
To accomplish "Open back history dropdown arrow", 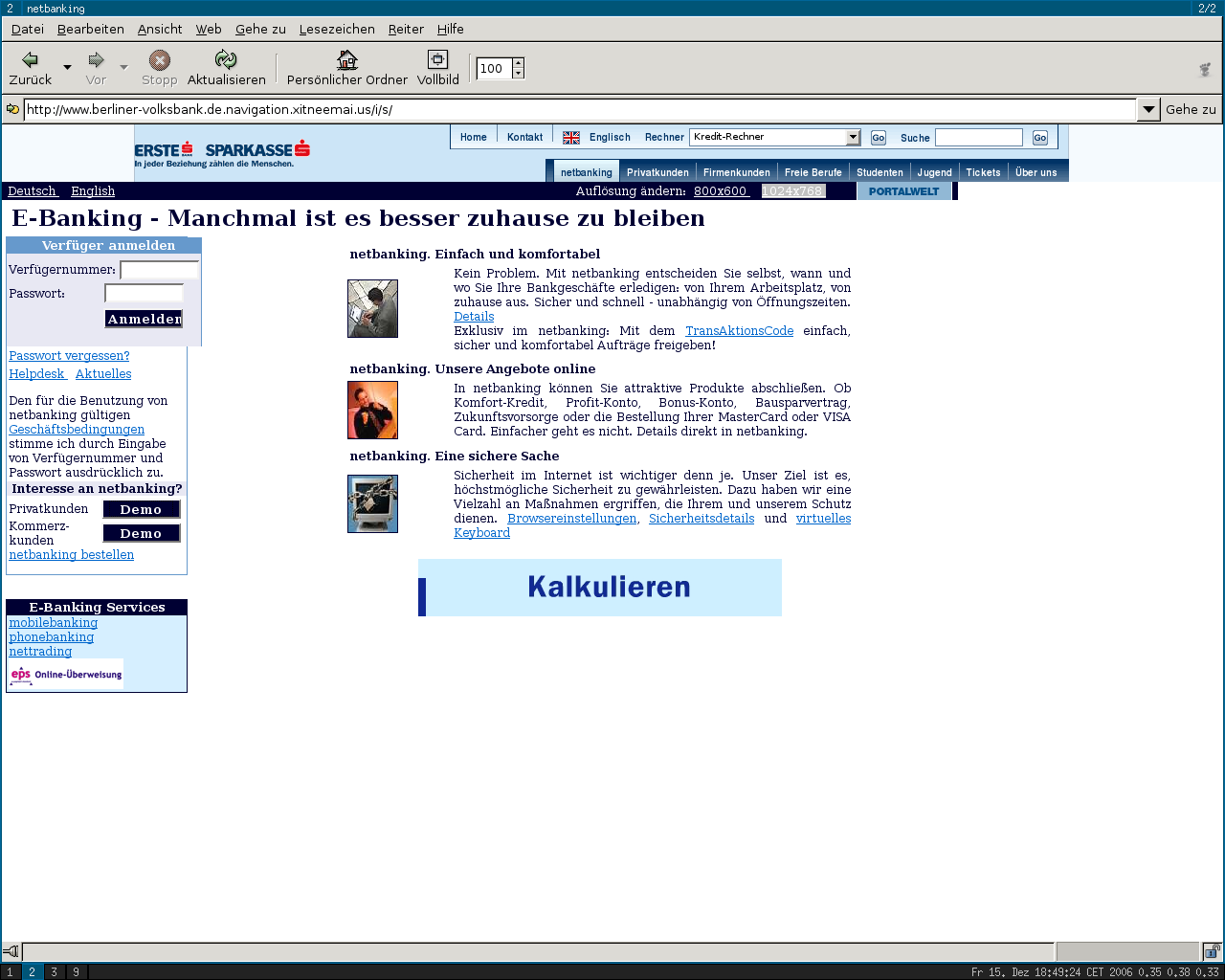I will tap(67, 67).
